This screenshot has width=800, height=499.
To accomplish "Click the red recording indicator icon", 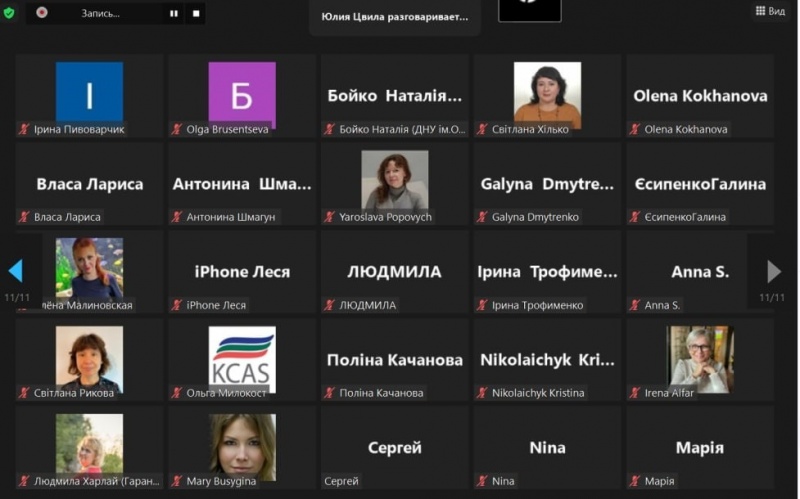I will tap(42, 12).
